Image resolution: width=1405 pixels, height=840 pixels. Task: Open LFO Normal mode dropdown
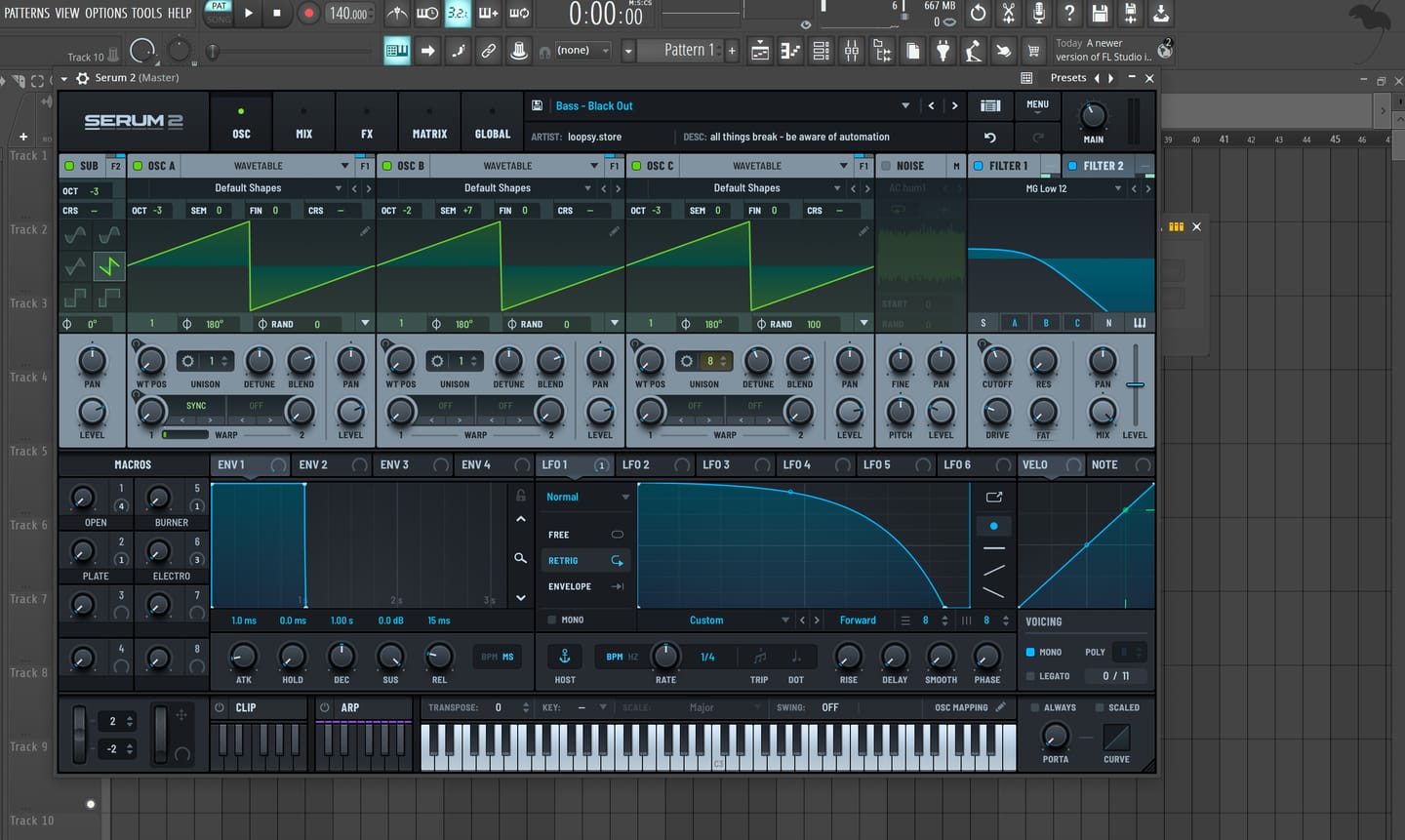(587, 497)
